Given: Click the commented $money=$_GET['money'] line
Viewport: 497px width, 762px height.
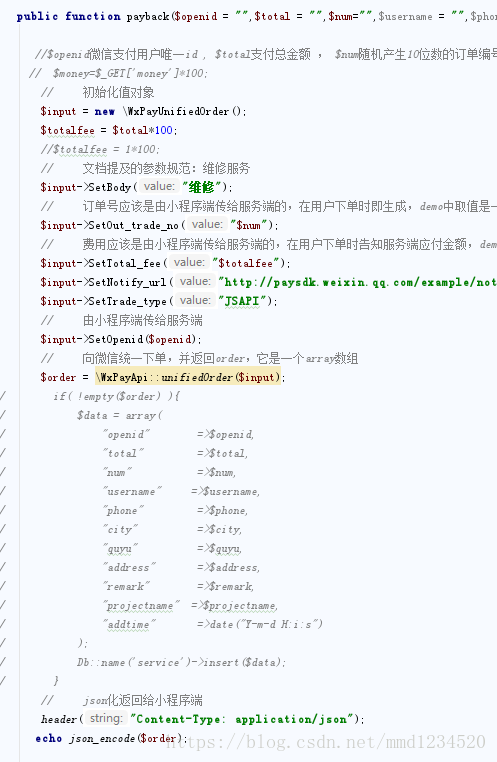Looking at the screenshot, I should (x=119, y=73).
